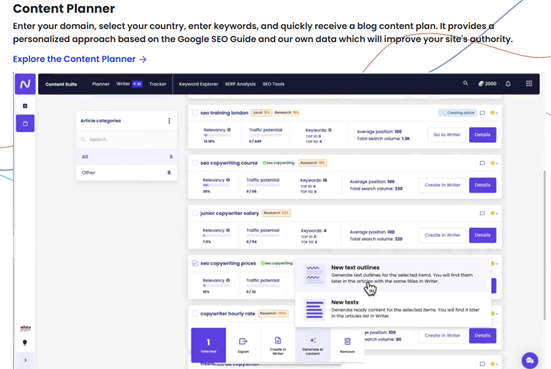Image resolution: width=551 pixels, height=369 pixels.
Task: Open Details for junior copywriter salary
Action: (x=482, y=235)
